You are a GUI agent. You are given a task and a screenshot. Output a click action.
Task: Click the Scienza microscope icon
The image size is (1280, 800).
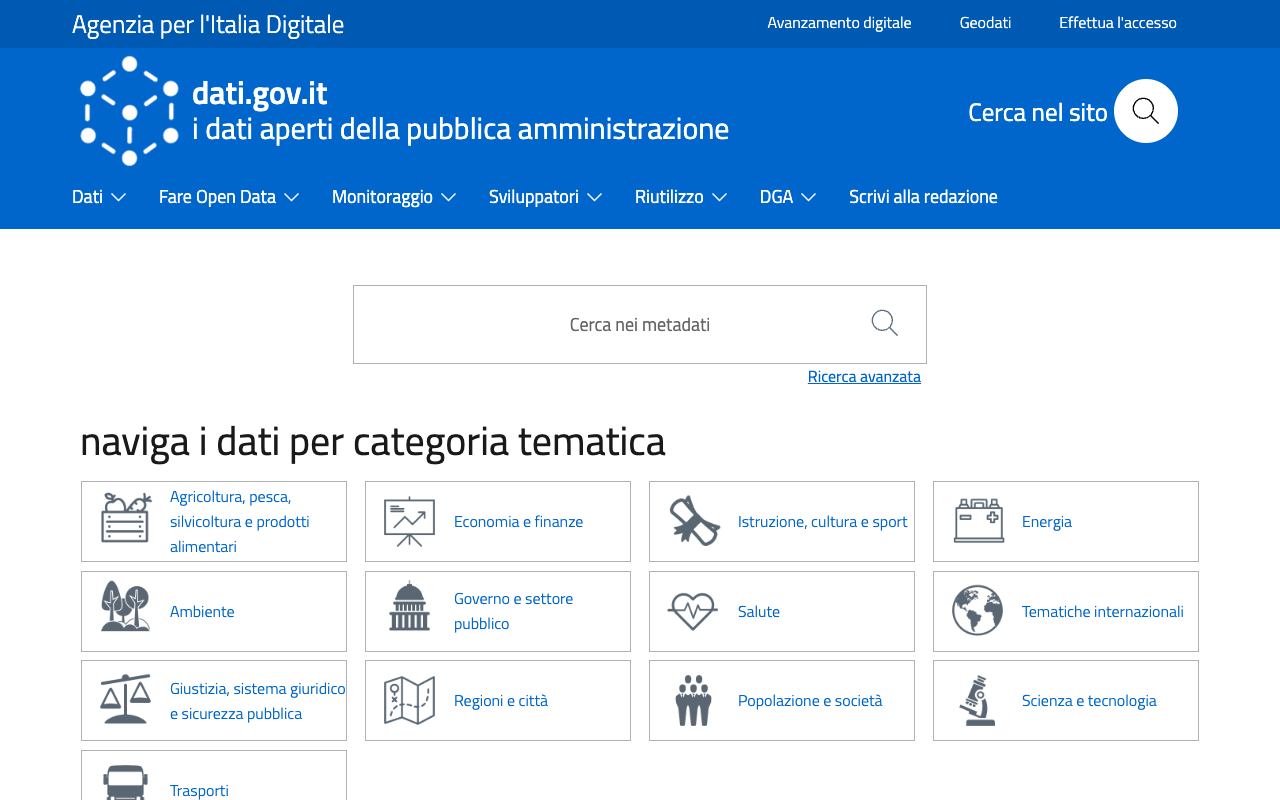[977, 700]
